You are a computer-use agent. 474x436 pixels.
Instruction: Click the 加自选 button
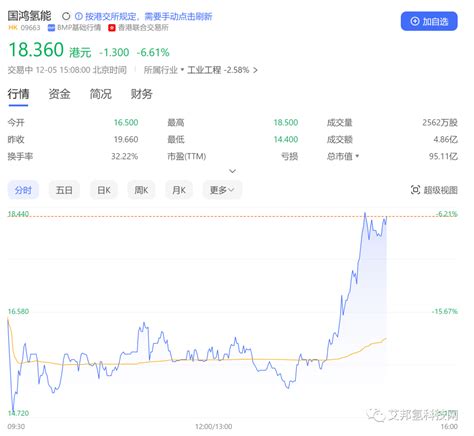(x=429, y=21)
